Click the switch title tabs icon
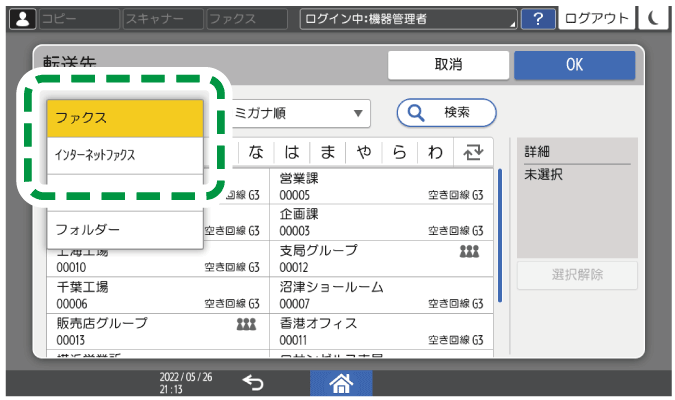The width and height of the screenshot is (675, 400). pyautogui.click(x=473, y=152)
